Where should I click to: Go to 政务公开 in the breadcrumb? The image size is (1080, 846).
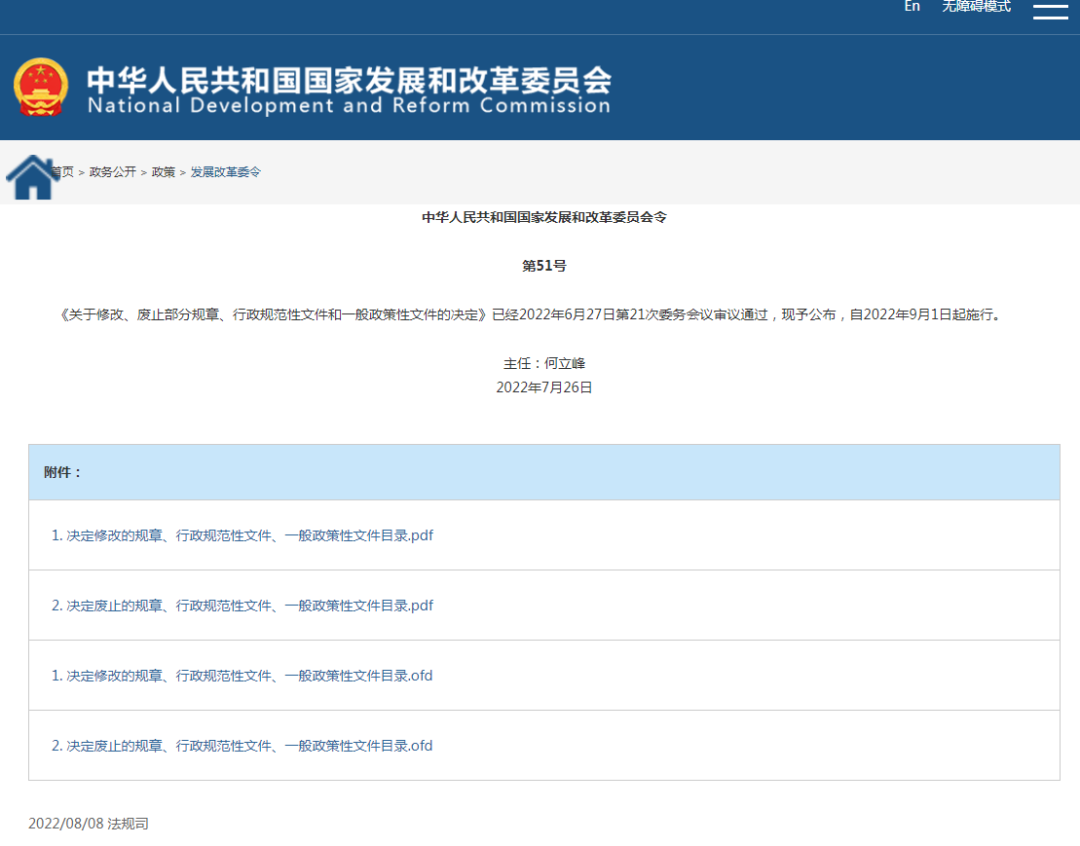112,172
